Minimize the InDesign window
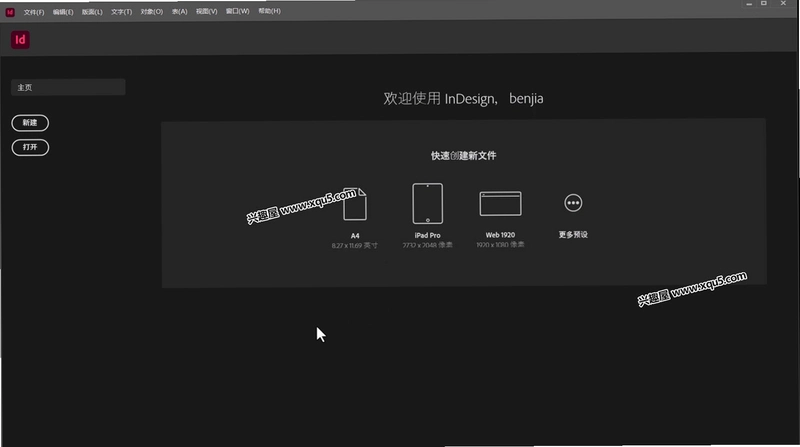This screenshot has height=447, width=800. 749,4
